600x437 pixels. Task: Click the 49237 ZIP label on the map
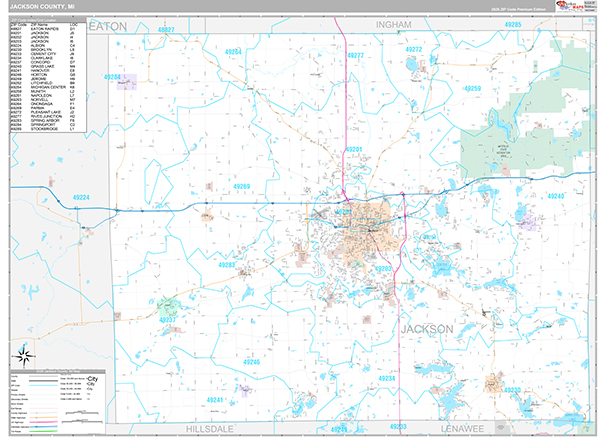point(168,320)
